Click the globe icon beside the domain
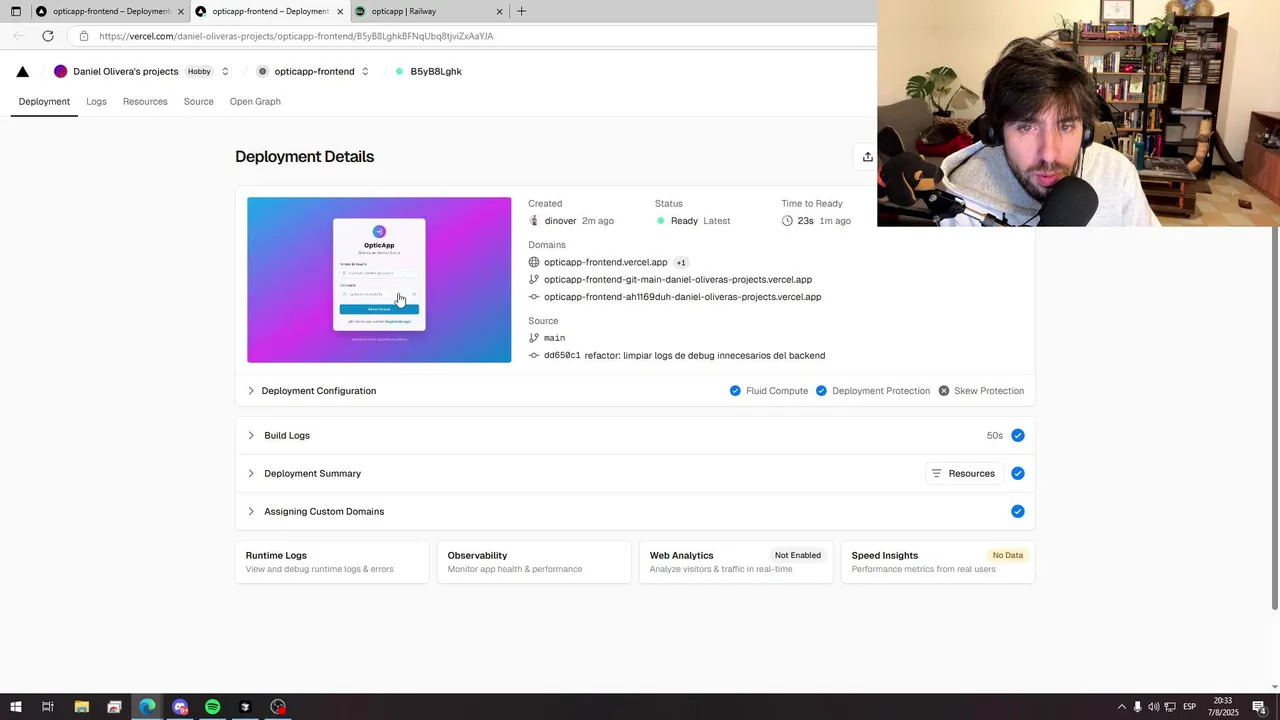Image resolution: width=1280 pixels, height=720 pixels. [x=534, y=262]
